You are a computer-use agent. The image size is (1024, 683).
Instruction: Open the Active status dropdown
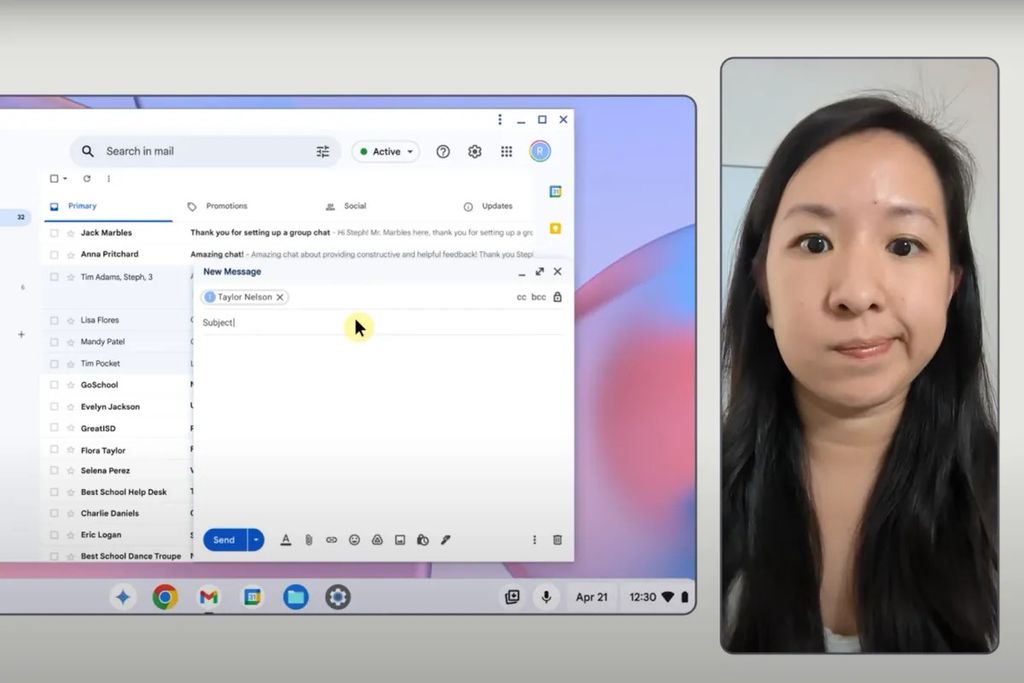coord(386,151)
